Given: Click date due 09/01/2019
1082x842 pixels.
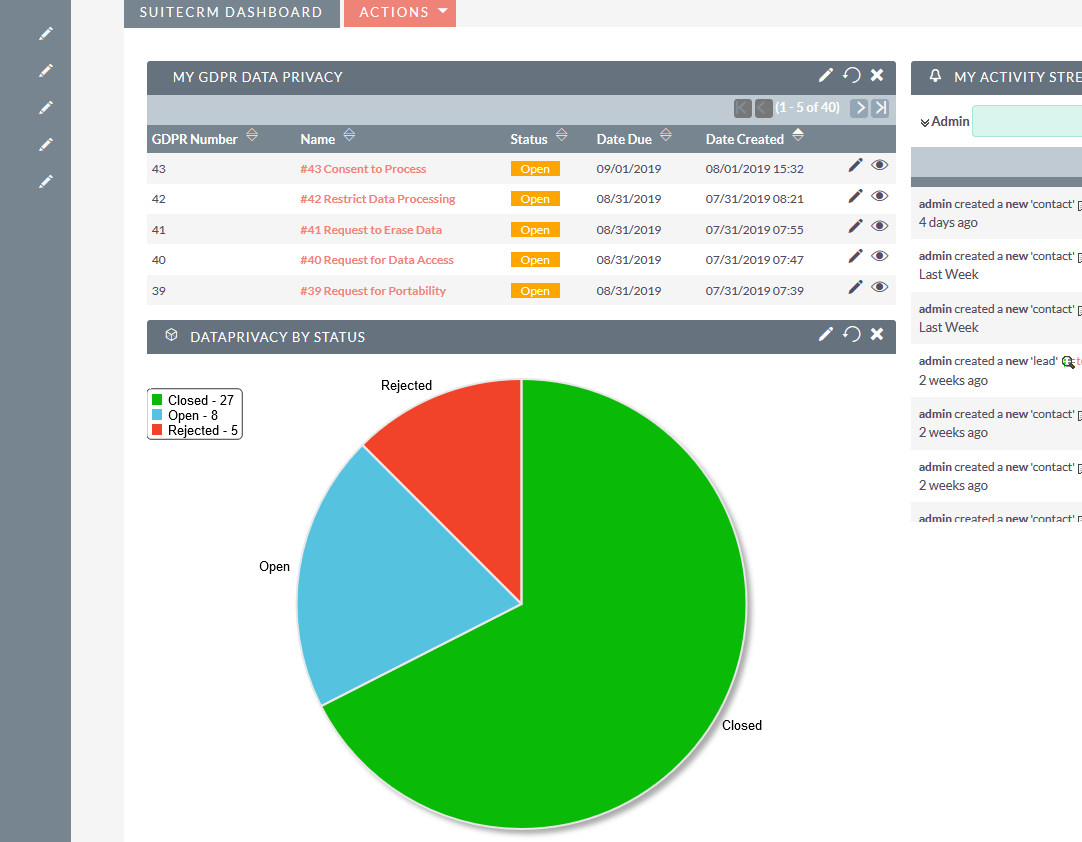Looking at the screenshot, I should [629, 169].
